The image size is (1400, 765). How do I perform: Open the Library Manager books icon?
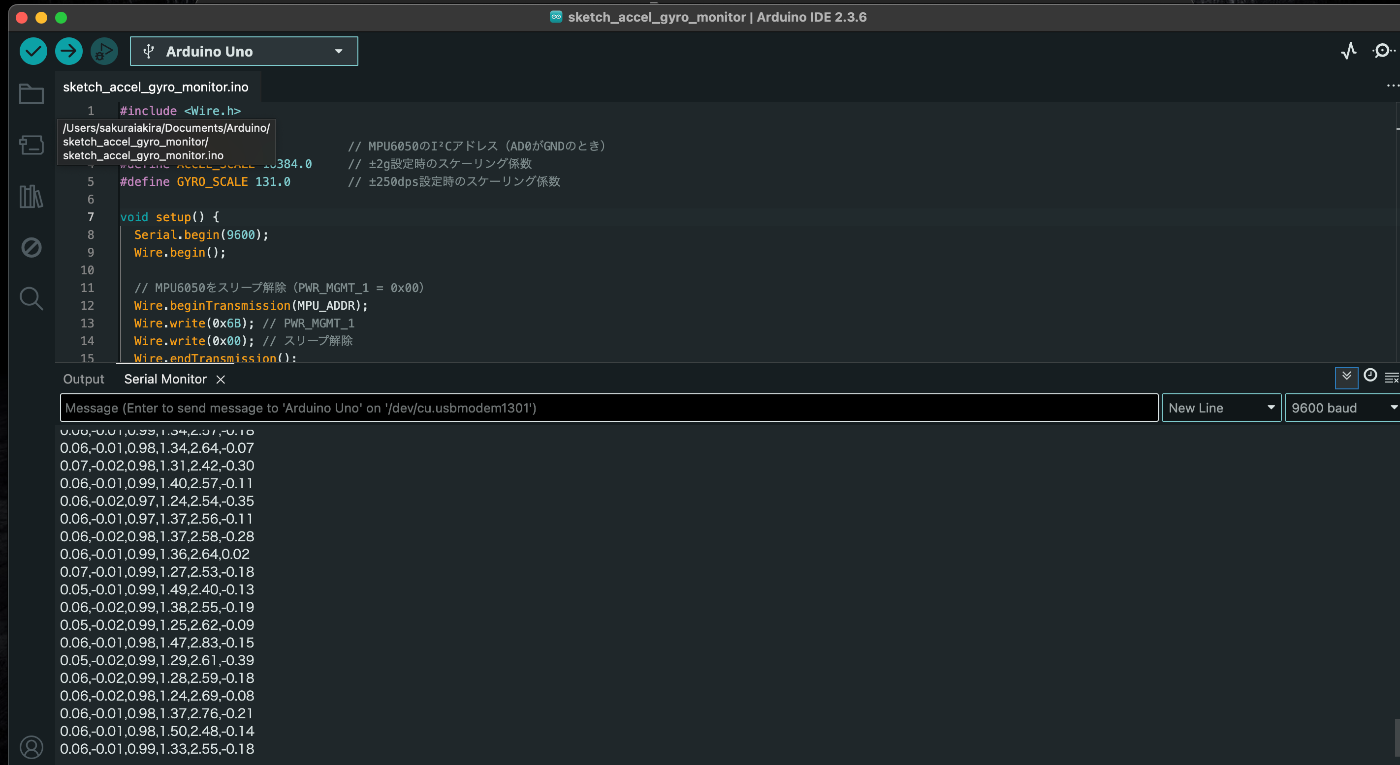click(x=31, y=196)
